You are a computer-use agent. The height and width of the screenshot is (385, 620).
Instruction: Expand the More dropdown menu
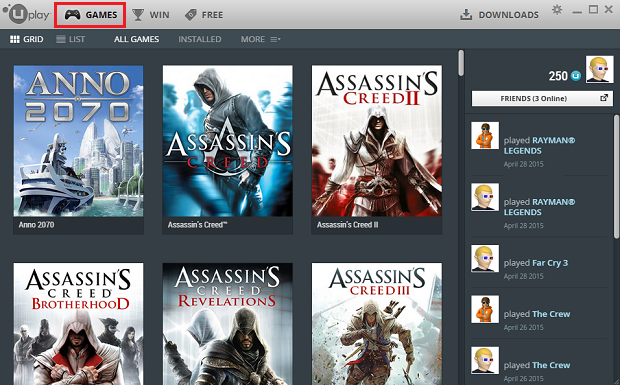(x=261, y=39)
